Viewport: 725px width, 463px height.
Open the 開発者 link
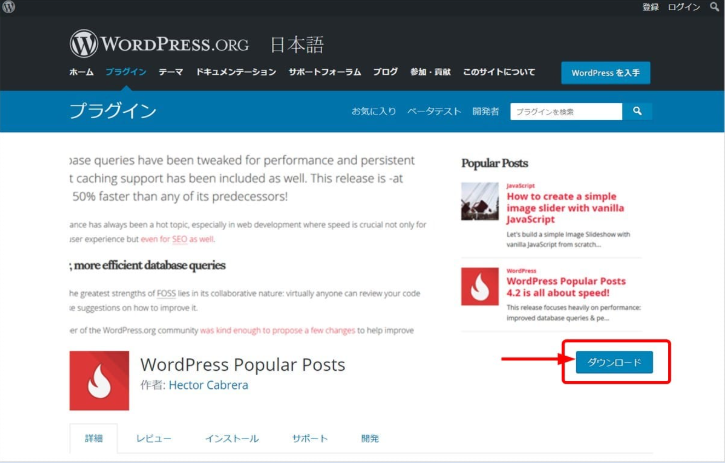tap(485, 111)
